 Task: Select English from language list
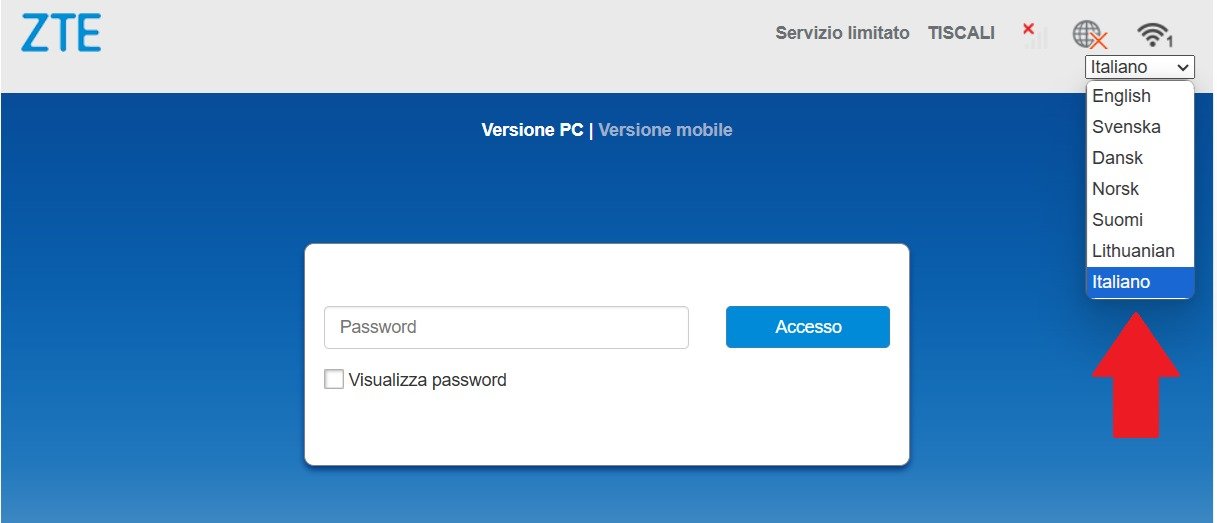[1121, 96]
